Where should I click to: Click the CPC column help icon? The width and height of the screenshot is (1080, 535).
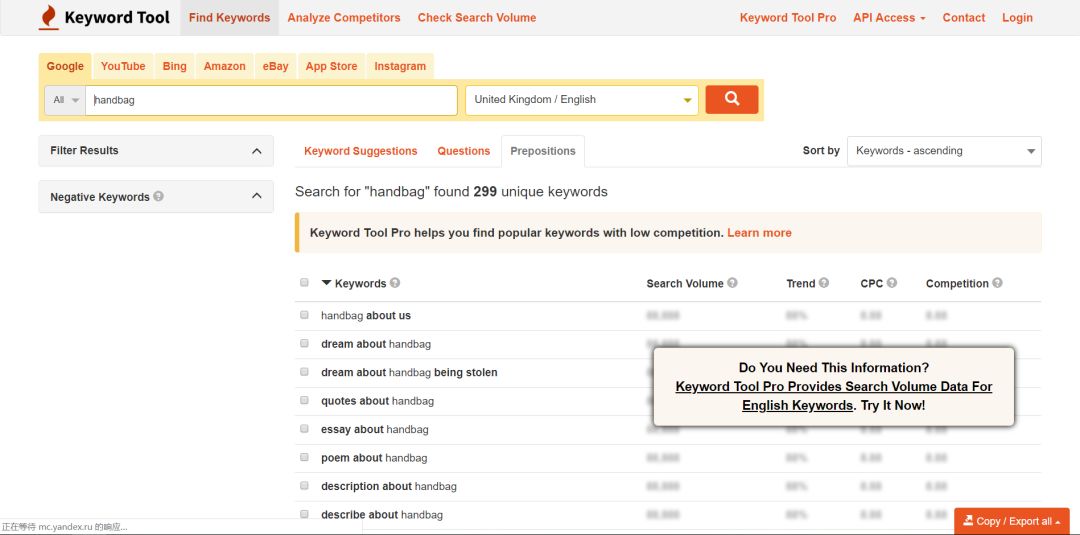pos(892,283)
